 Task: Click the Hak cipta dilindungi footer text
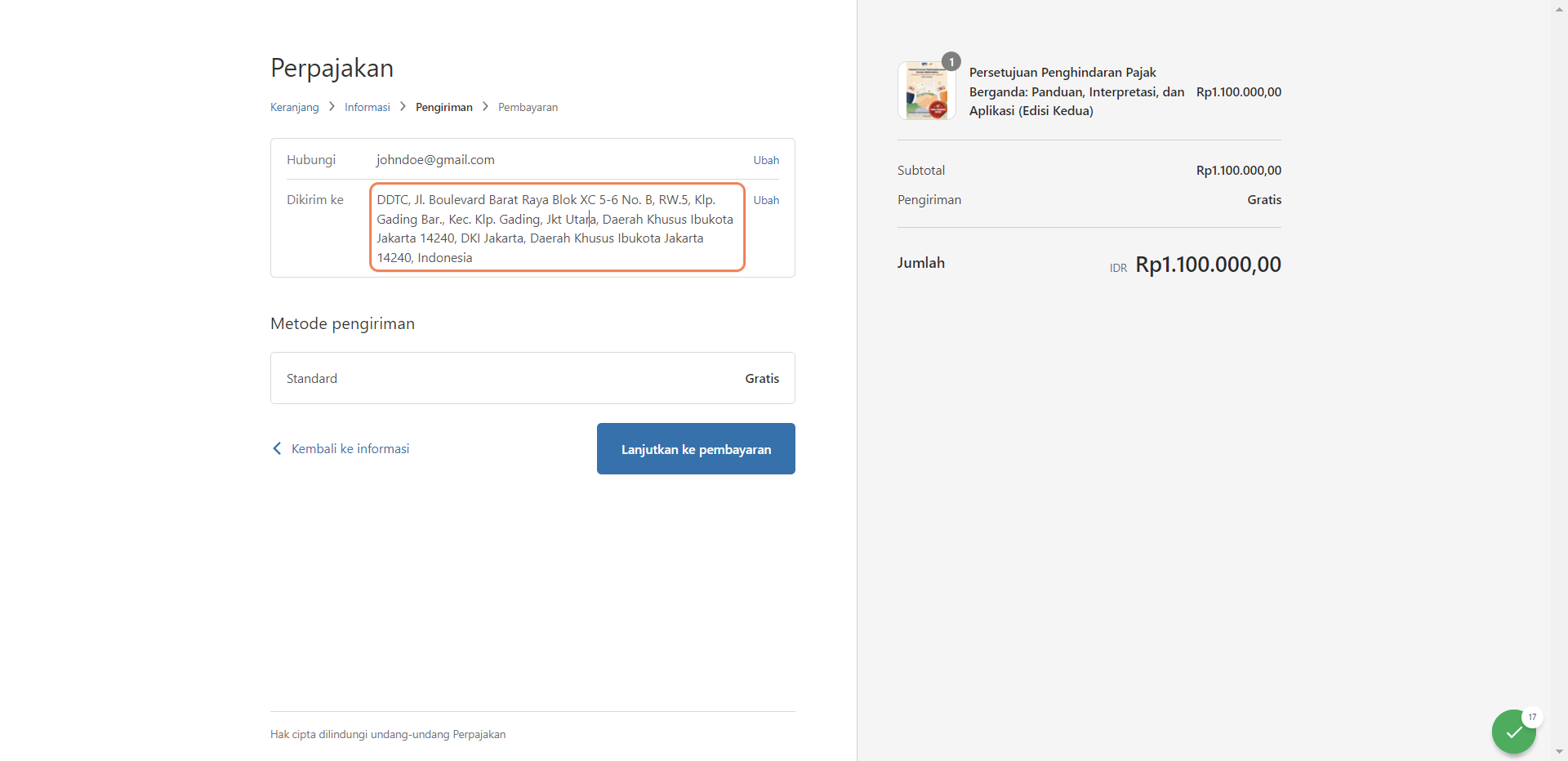[x=388, y=734]
